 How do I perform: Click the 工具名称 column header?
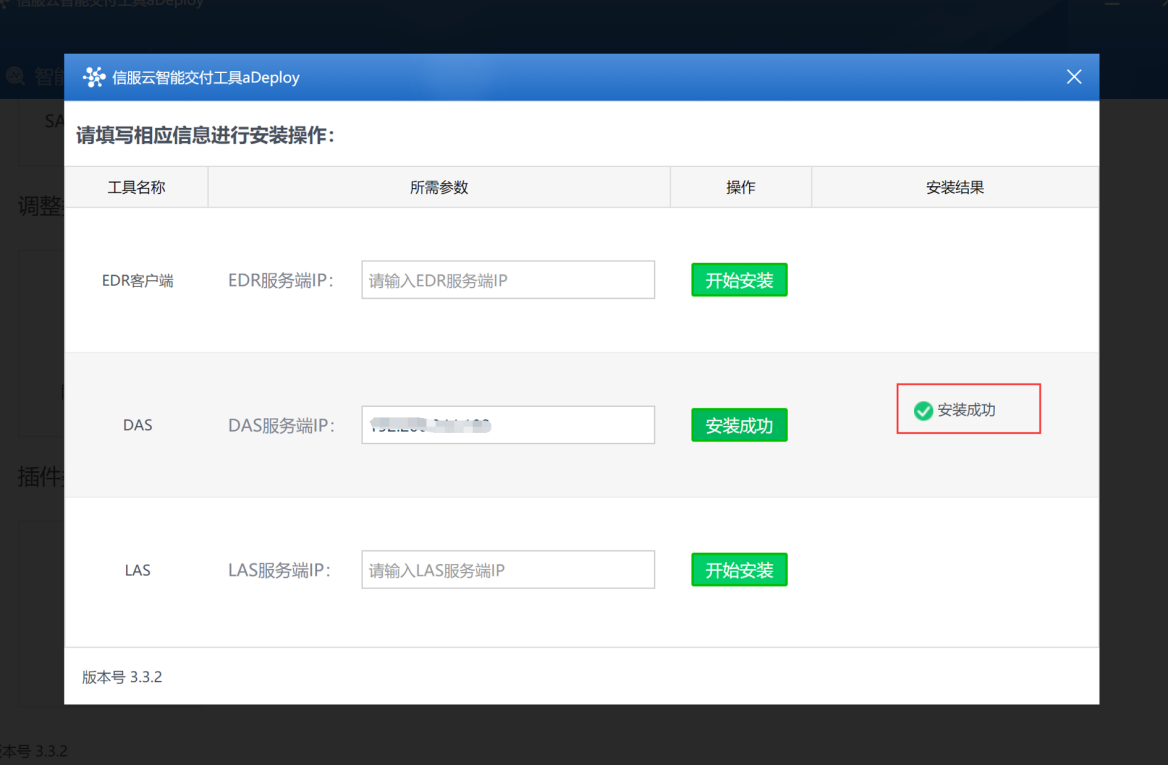click(136, 187)
